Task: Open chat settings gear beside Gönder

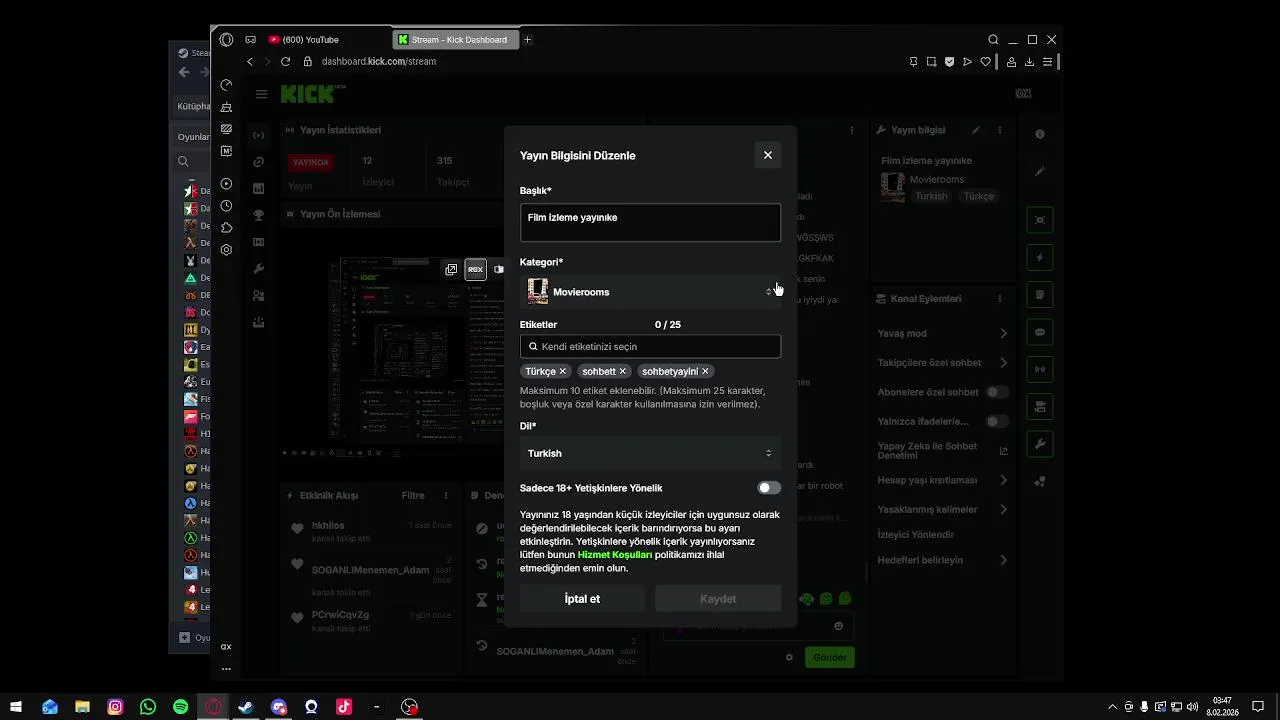Action: 789,657
